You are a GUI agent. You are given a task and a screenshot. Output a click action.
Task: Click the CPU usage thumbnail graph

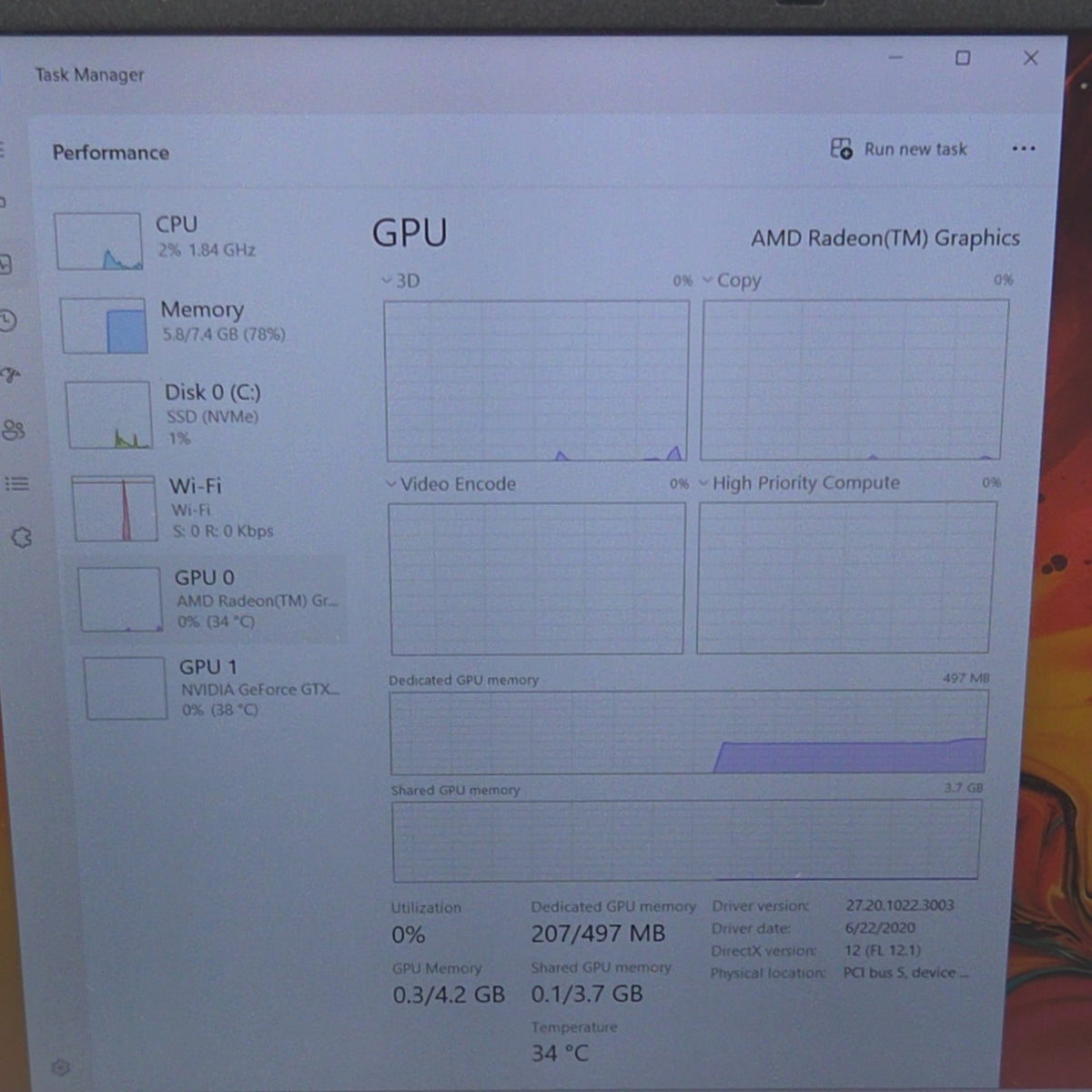(98, 241)
